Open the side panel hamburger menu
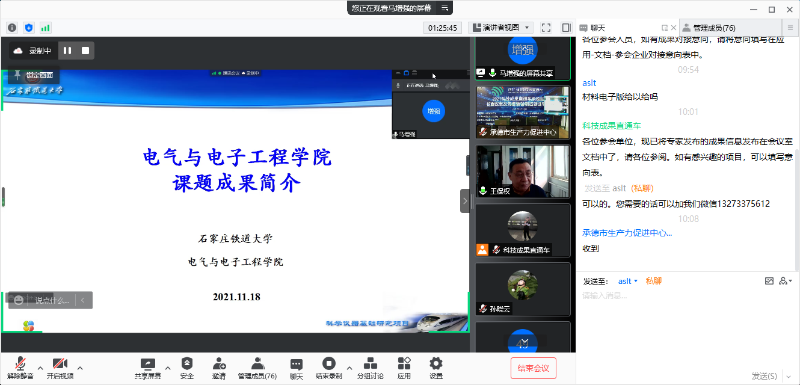 point(790,28)
